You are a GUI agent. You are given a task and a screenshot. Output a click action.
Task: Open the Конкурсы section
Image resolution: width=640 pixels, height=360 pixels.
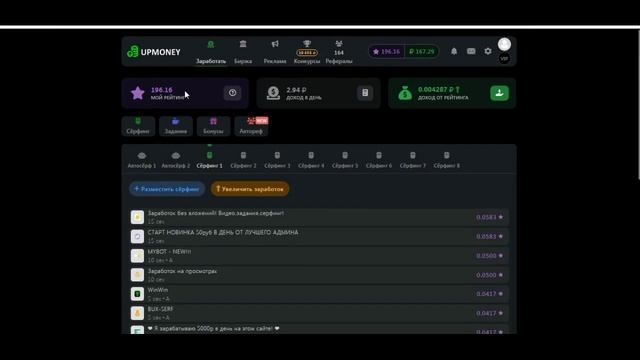click(307, 52)
